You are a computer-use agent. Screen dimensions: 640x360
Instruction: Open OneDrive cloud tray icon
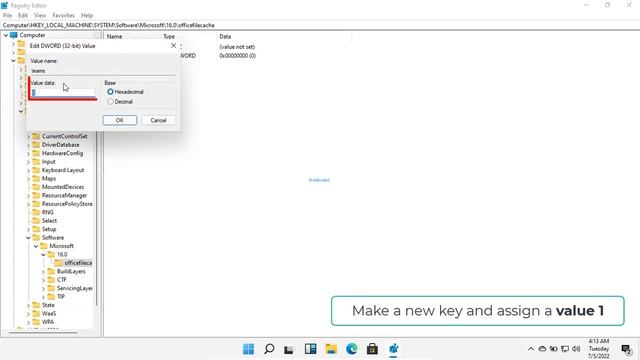coord(542,349)
